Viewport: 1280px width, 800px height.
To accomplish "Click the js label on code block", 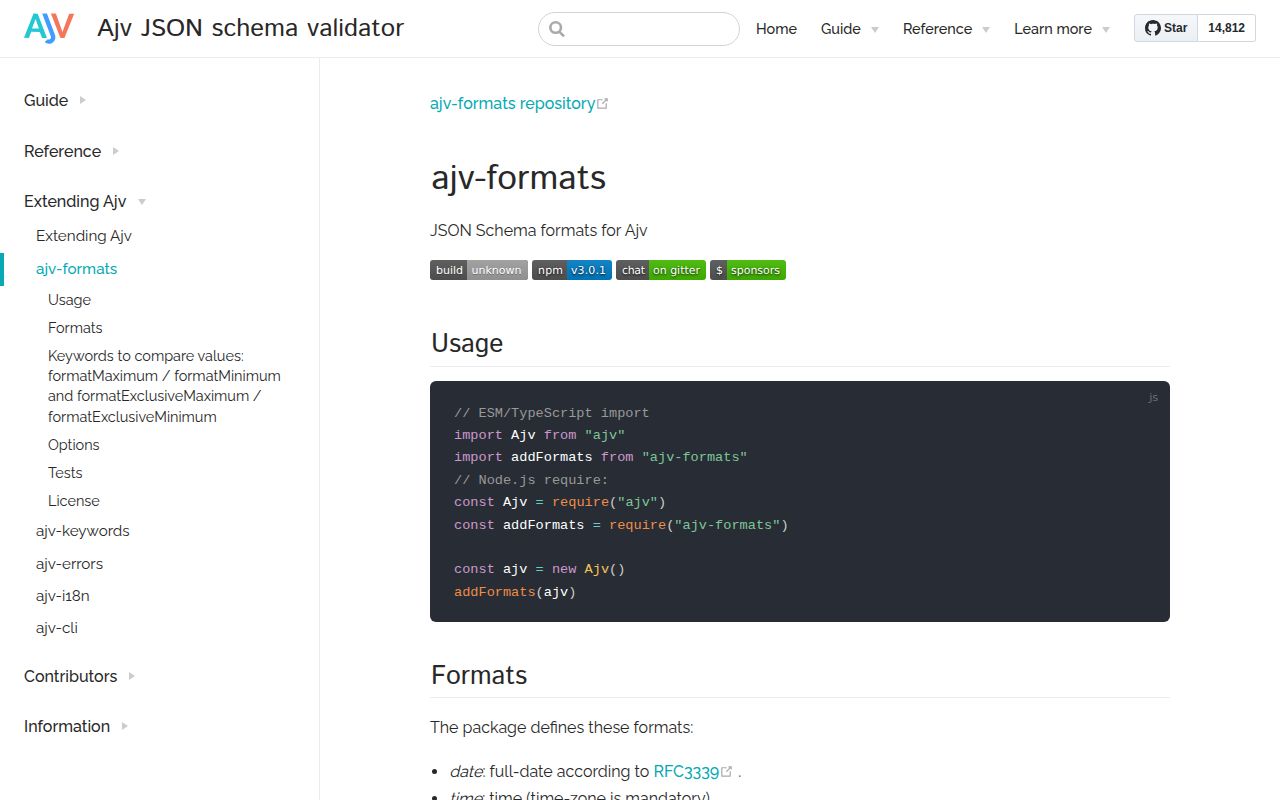I will click(1153, 397).
